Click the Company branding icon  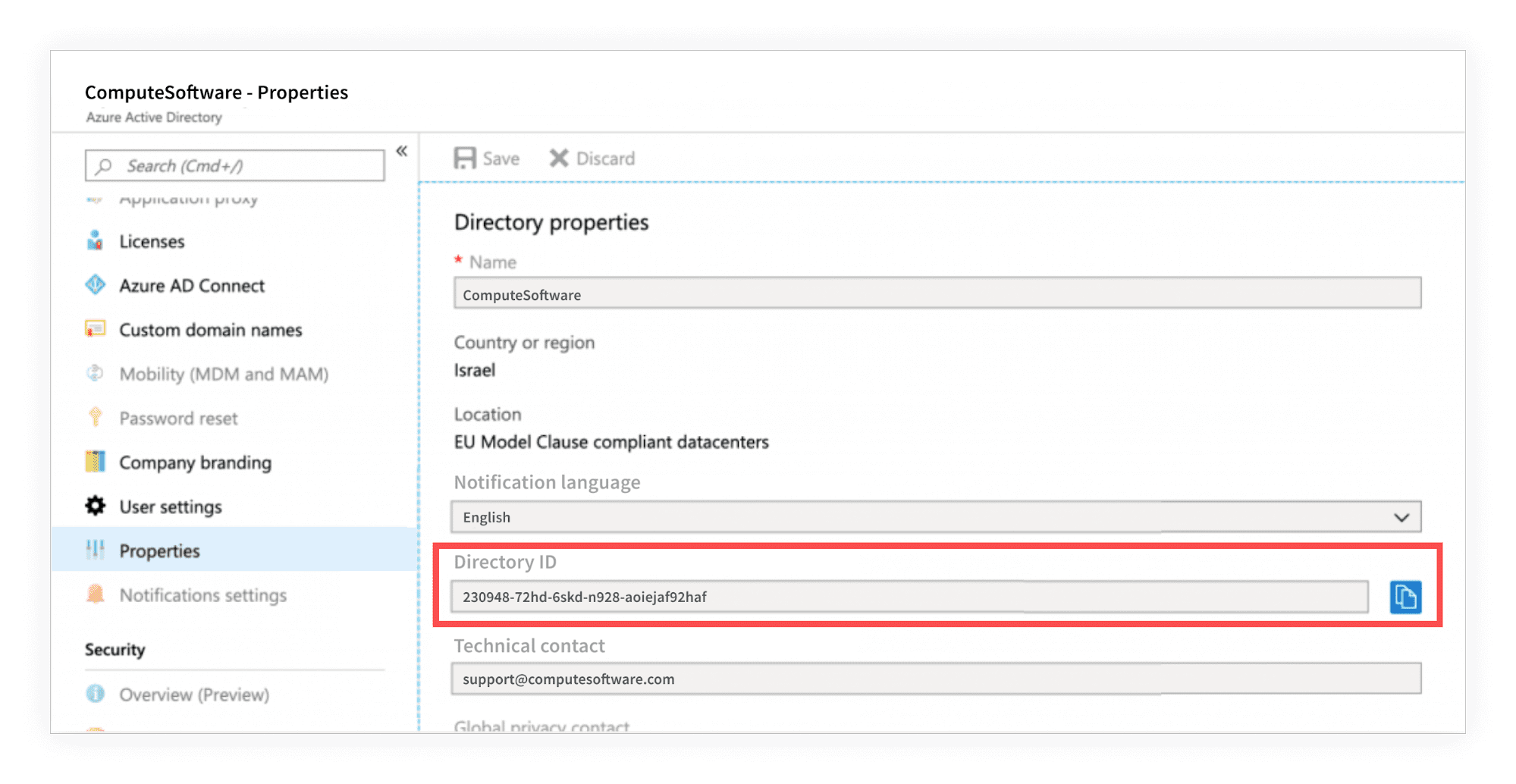tap(95, 462)
